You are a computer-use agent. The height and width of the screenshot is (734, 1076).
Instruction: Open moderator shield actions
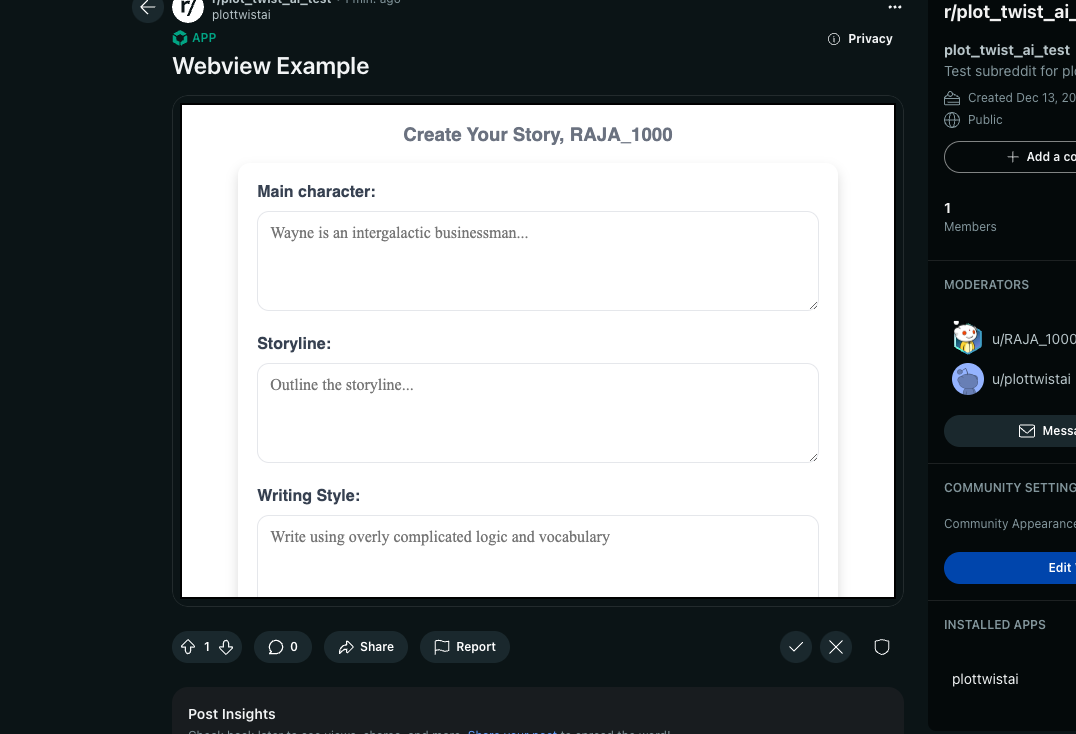pyautogui.click(x=882, y=647)
